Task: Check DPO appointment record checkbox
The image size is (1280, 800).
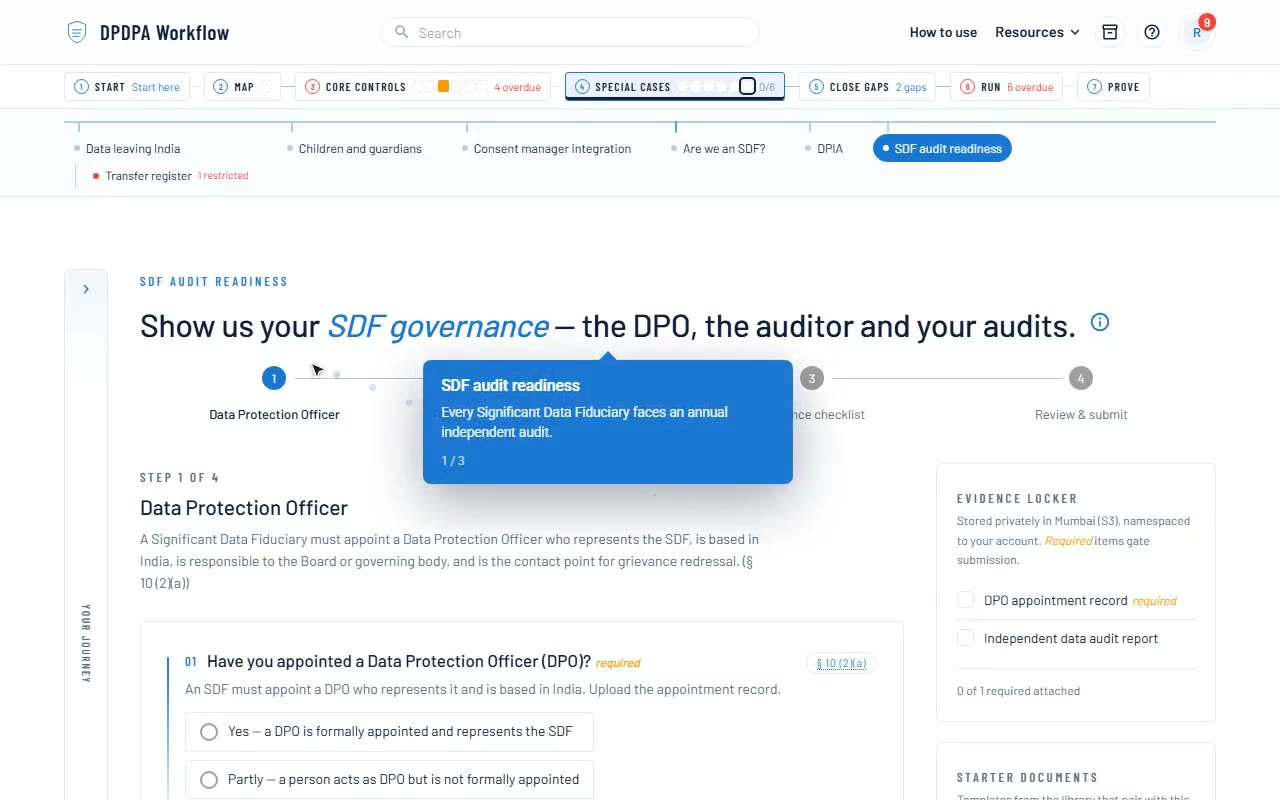Action: [x=966, y=600]
